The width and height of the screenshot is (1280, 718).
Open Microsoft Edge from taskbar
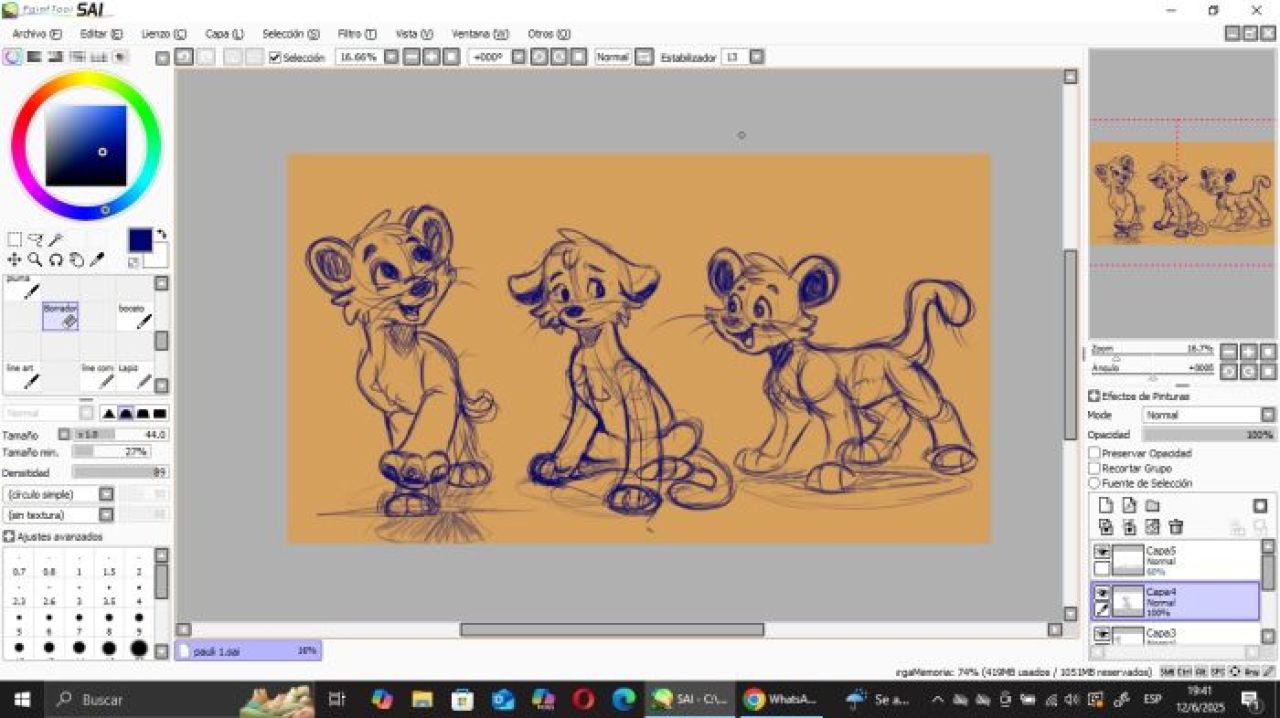tap(624, 699)
